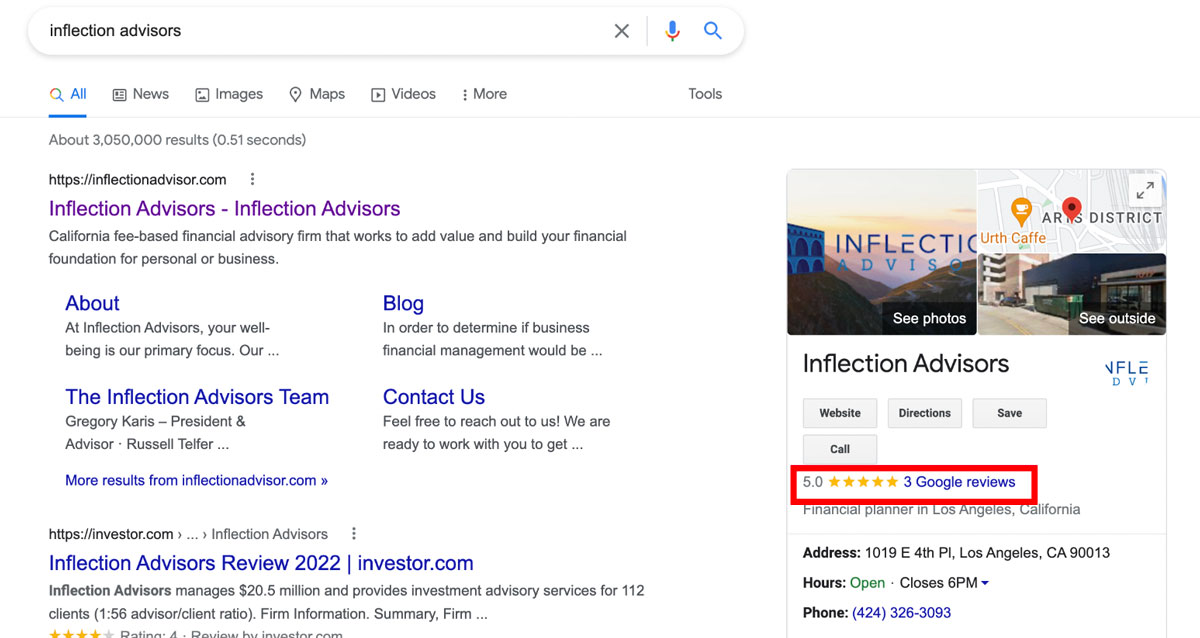Image resolution: width=1200 pixels, height=638 pixels.
Task: Clear the search box with the X icon
Action: [622, 31]
